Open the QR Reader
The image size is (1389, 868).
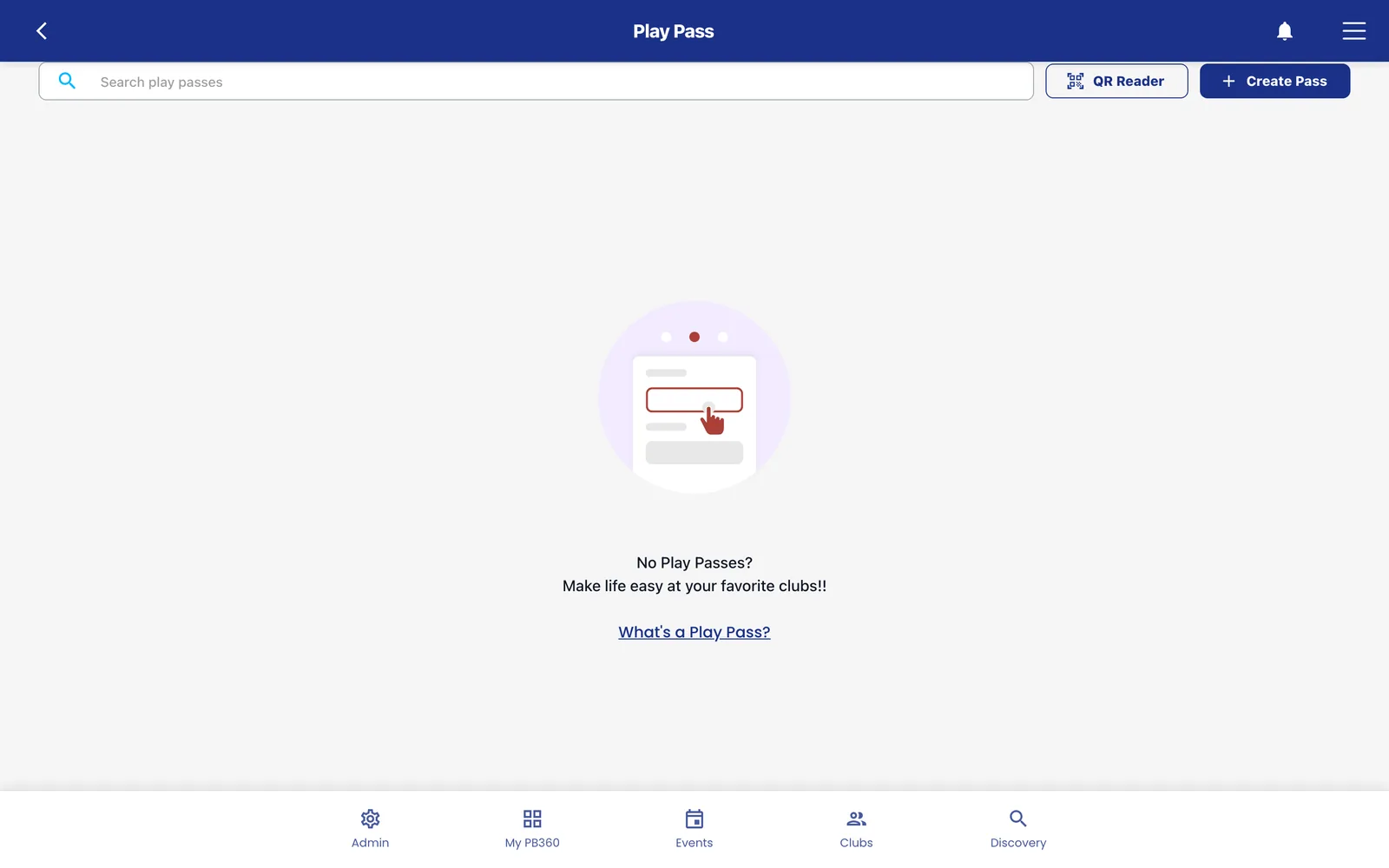(1116, 81)
